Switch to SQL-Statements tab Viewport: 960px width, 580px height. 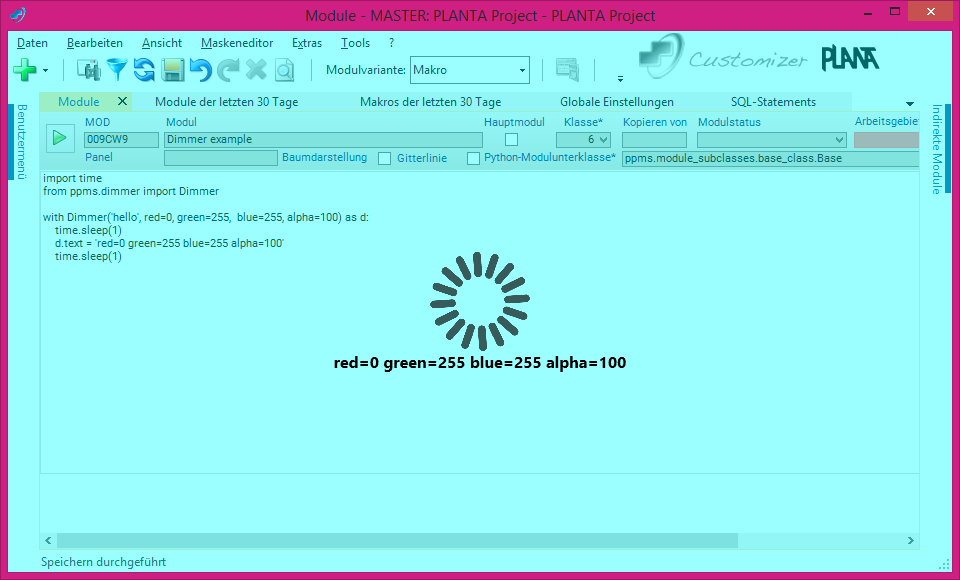point(773,102)
